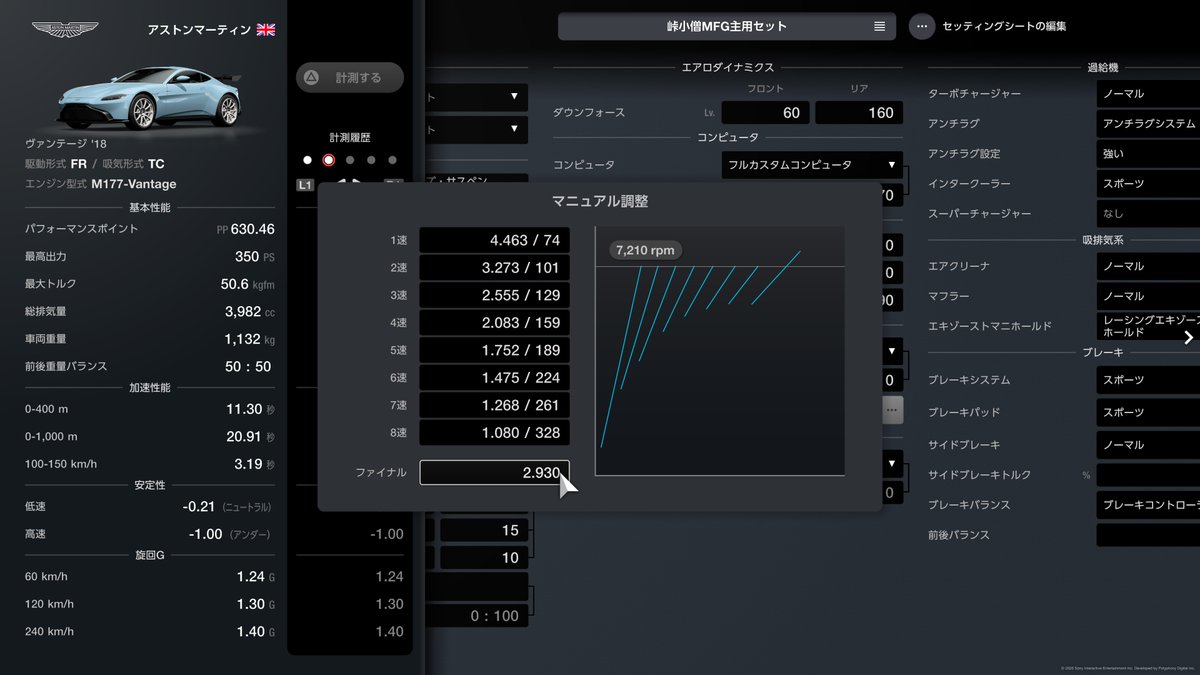The image size is (1200, 675).
Task: Click the 7,210 rpm label on the gear graph
Action: click(645, 250)
